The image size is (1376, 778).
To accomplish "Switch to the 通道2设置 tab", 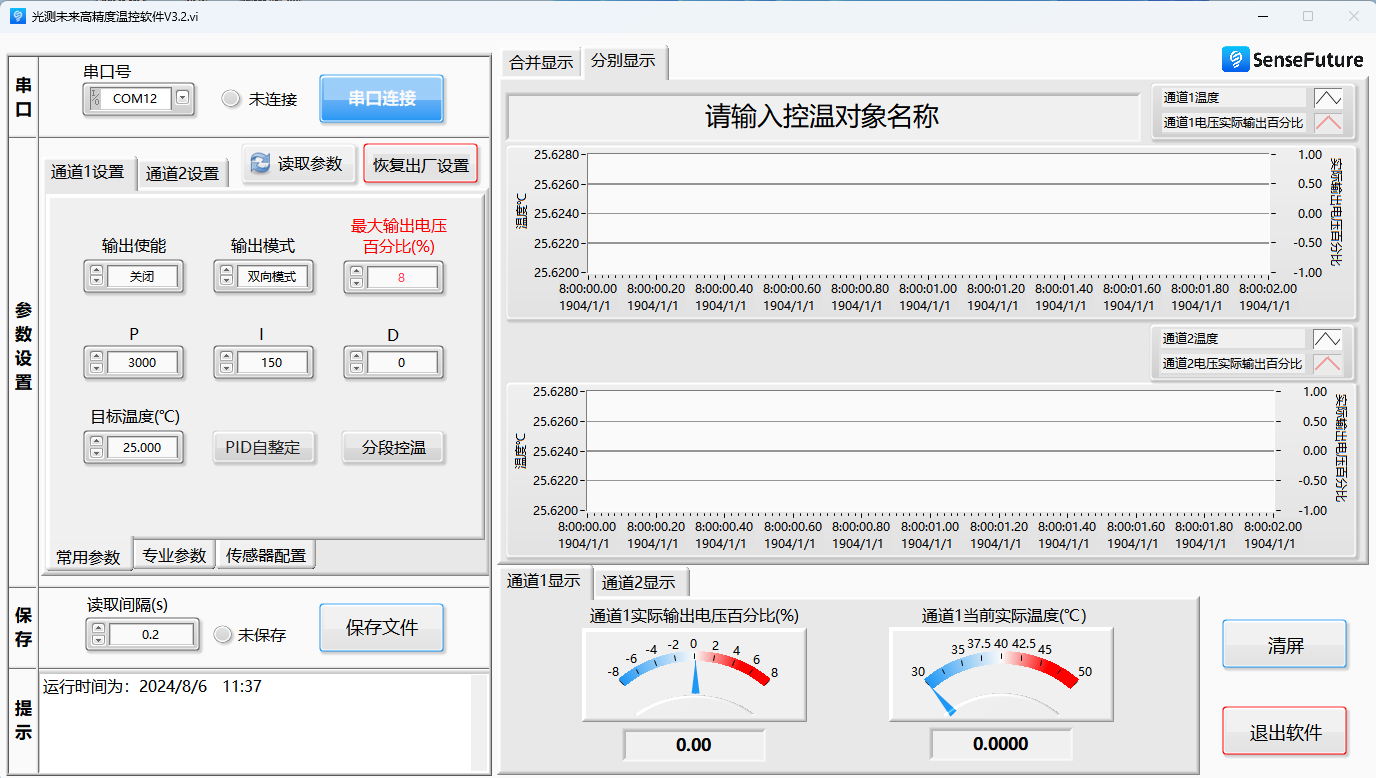I will pyautogui.click(x=182, y=173).
